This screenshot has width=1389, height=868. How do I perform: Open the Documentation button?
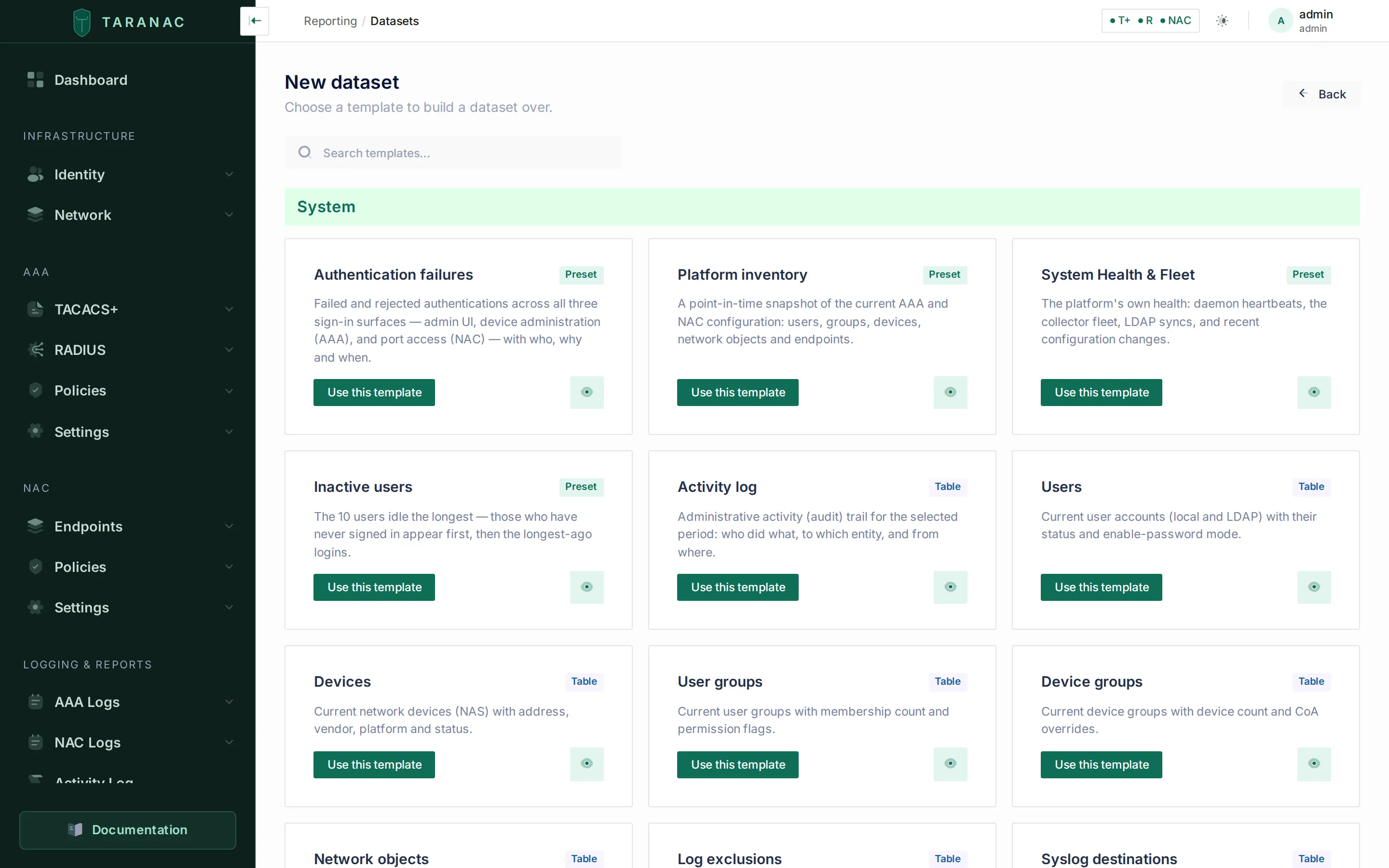[x=127, y=829]
